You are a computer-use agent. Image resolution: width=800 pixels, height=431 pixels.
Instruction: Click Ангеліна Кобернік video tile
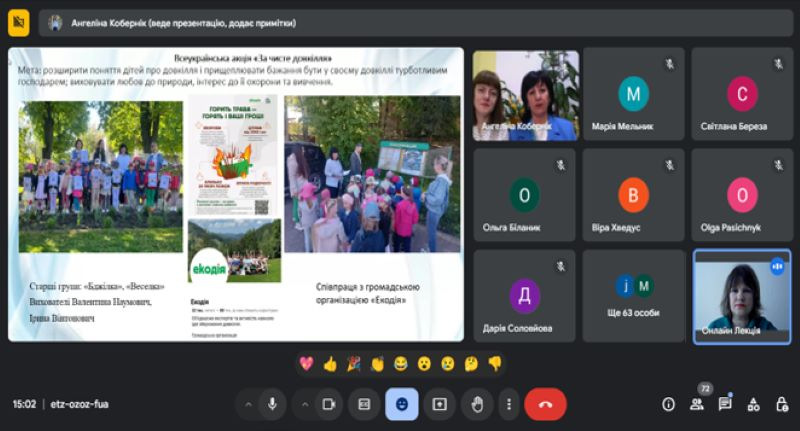(x=526, y=95)
